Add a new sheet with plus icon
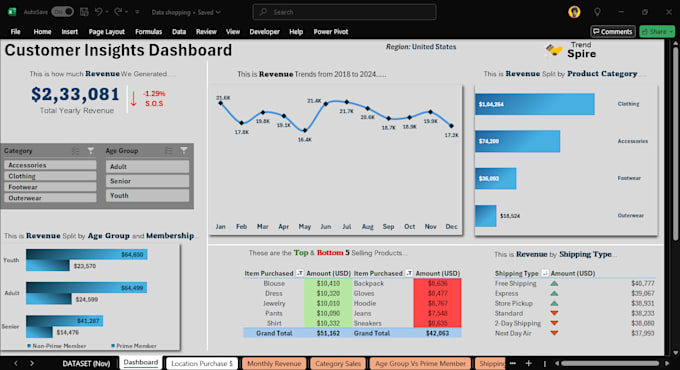This screenshot has height=370, width=680. coord(528,363)
